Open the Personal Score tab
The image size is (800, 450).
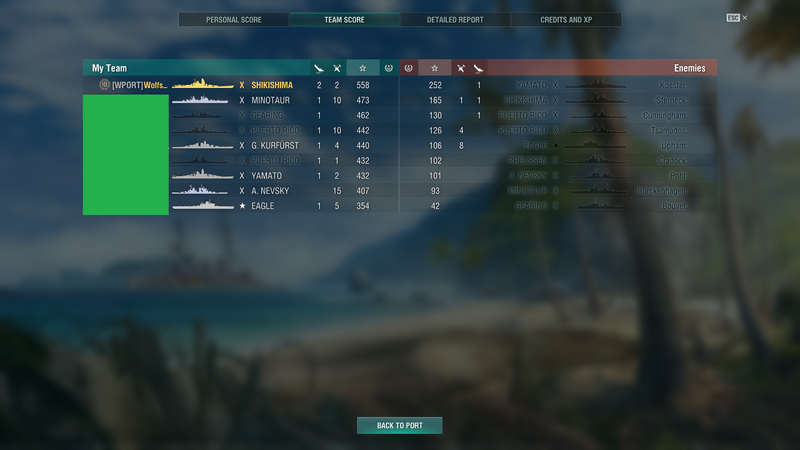coord(234,20)
